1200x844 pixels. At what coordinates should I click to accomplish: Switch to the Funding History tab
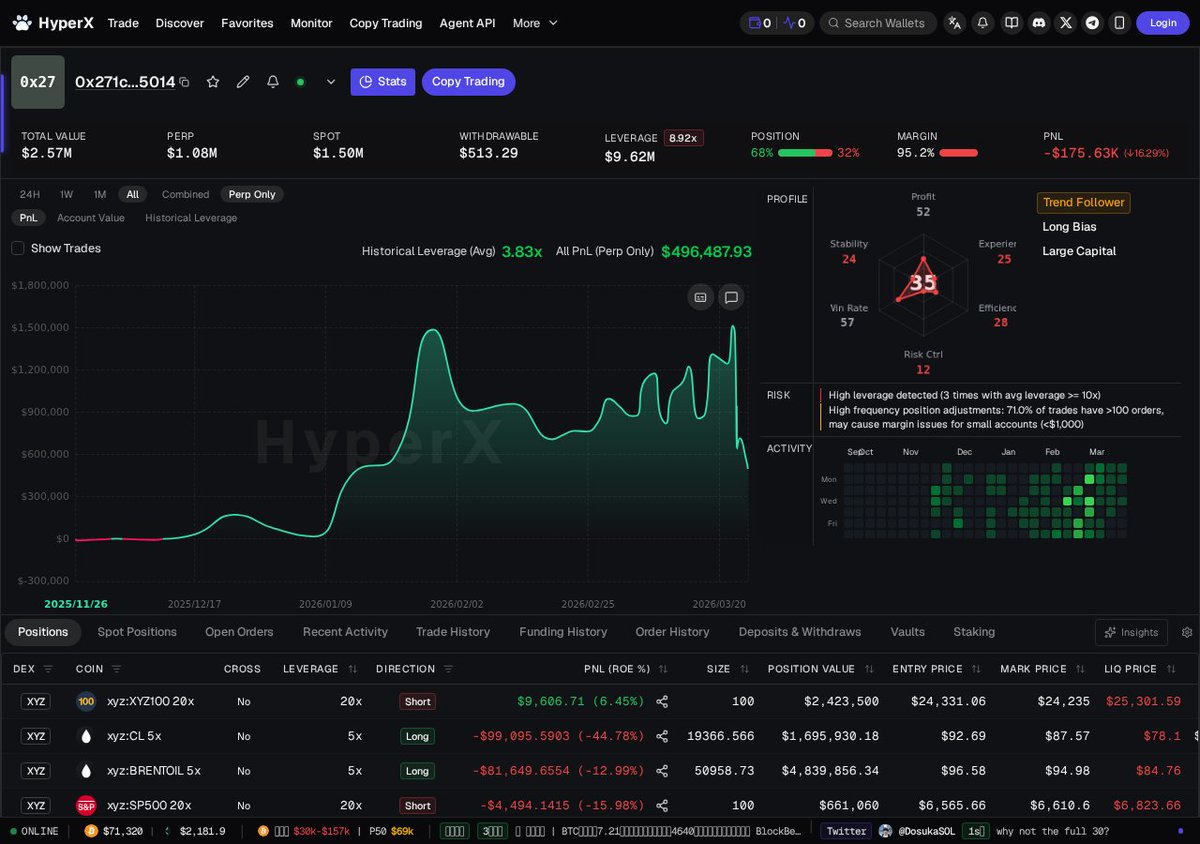click(x=562, y=632)
